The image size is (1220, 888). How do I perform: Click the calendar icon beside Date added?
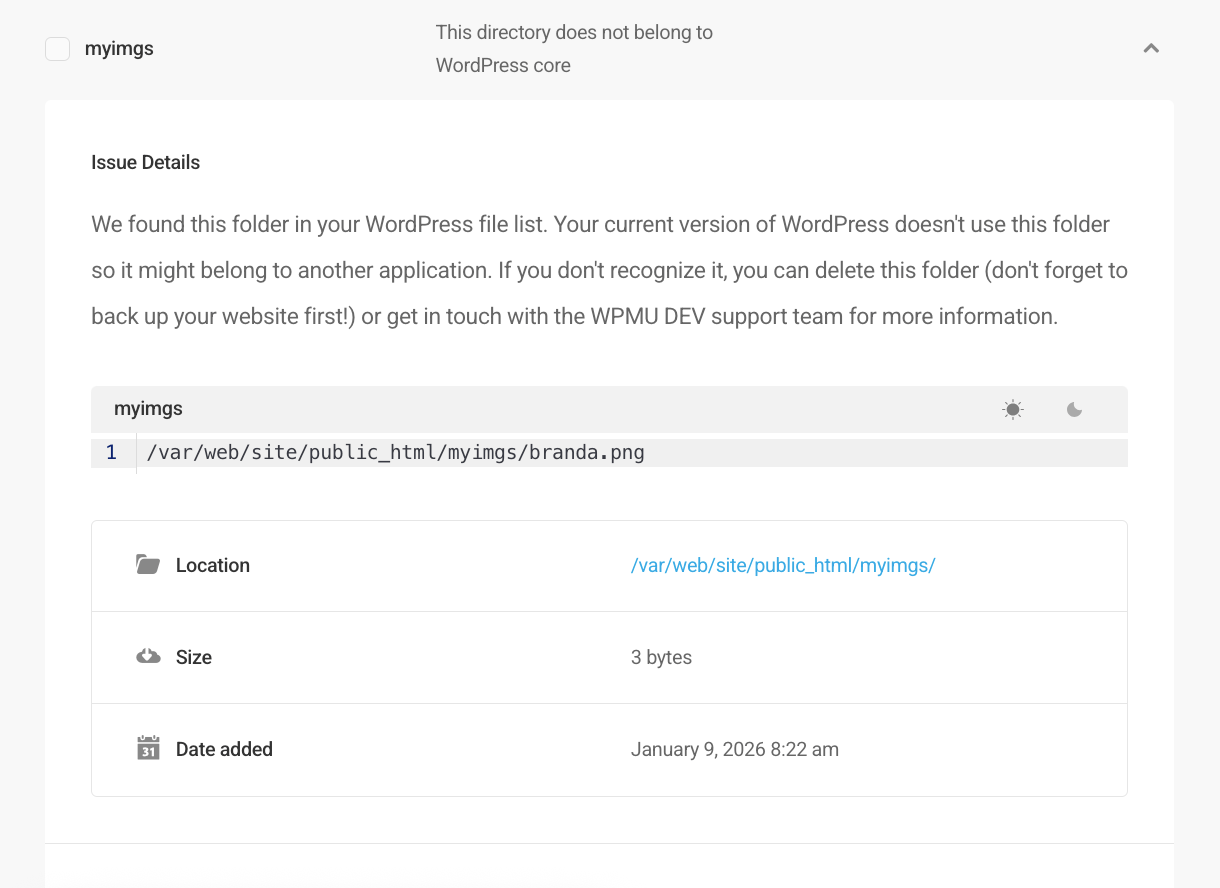(147, 748)
